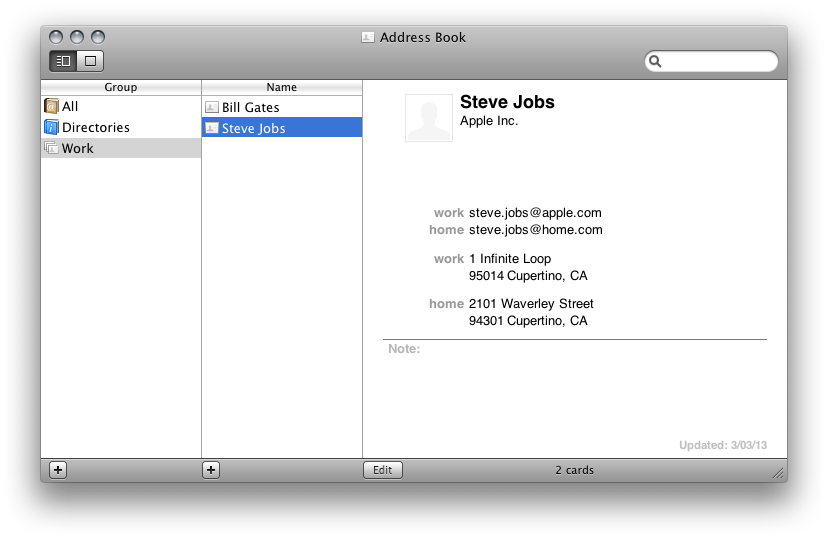Click the Name column header

282,87
